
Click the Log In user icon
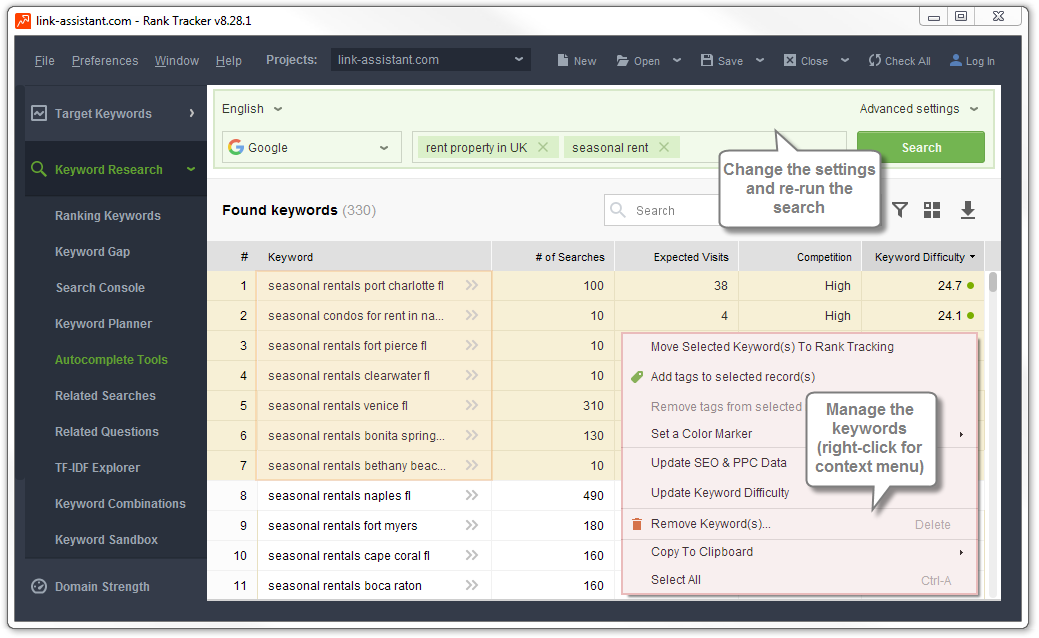[x=956, y=60]
